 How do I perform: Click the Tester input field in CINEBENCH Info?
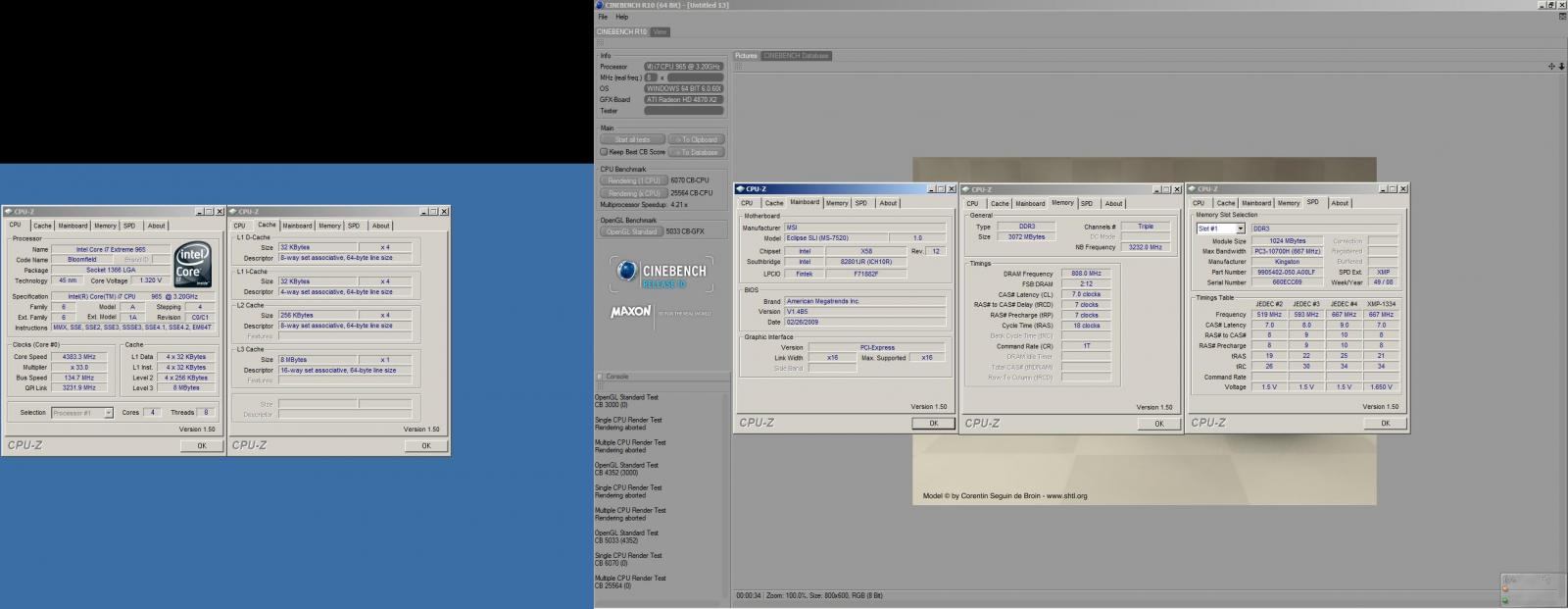(684, 111)
